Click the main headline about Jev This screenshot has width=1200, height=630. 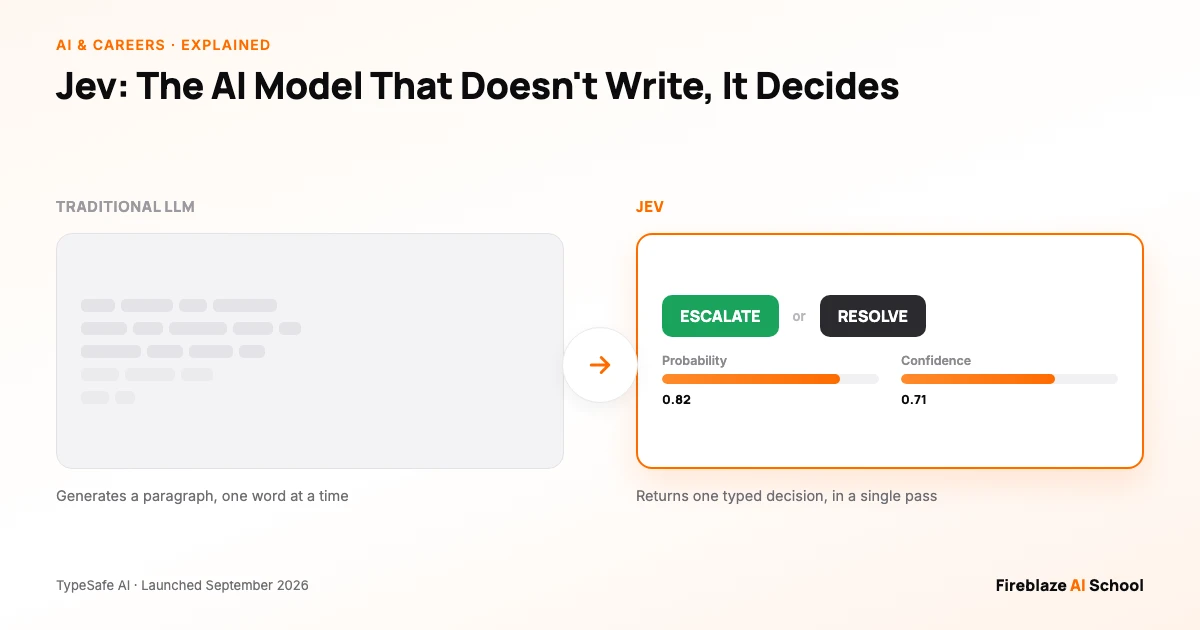[x=478, y=86]
